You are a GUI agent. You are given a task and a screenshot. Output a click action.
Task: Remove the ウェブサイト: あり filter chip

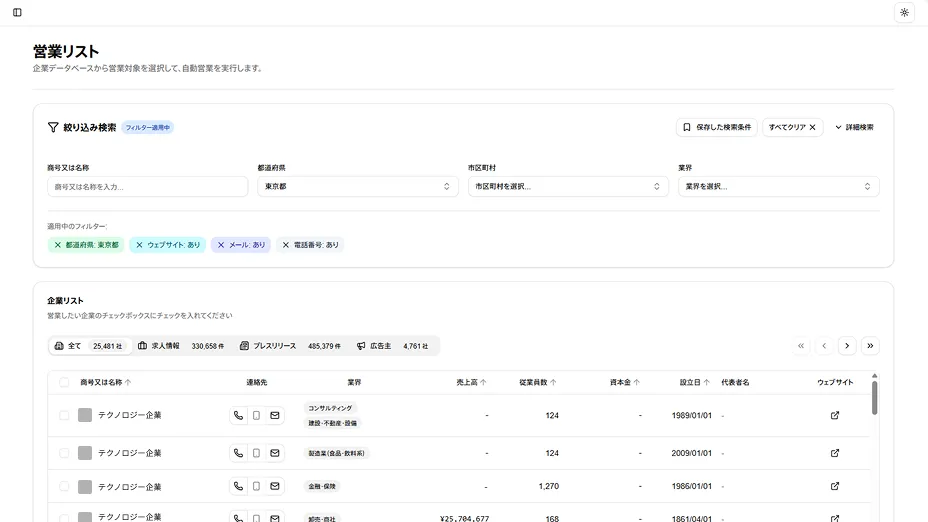point(139,245)
